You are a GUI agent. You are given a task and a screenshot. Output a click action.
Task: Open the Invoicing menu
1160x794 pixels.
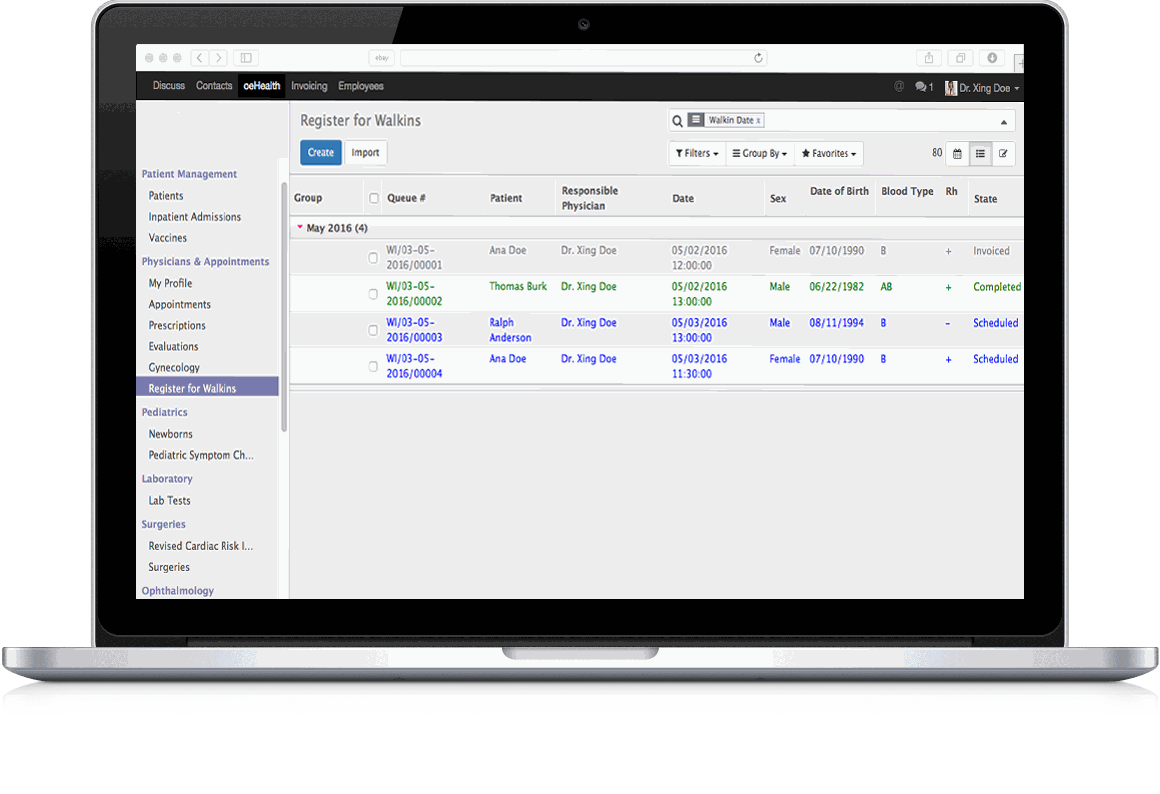click(x=309, y=86)
